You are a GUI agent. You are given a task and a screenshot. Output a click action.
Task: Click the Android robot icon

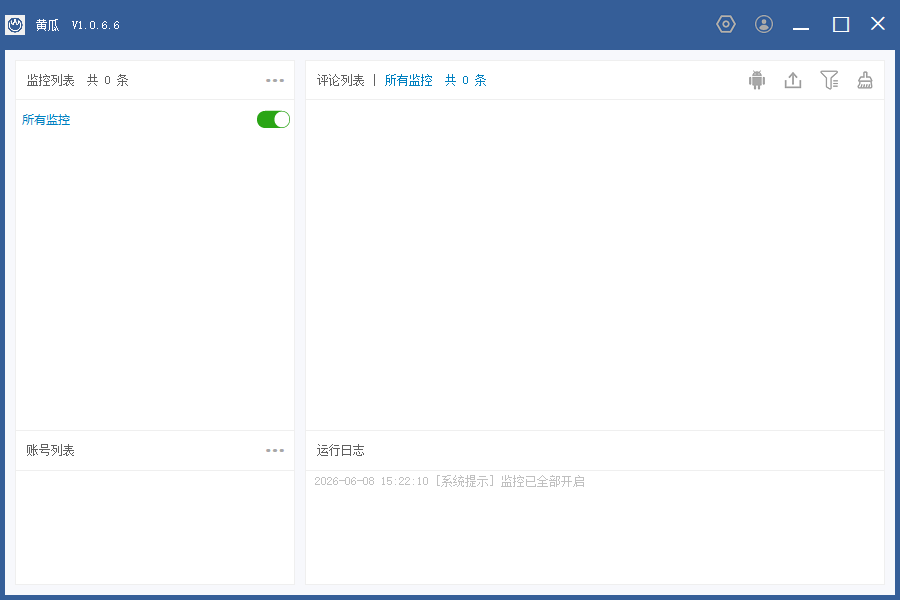click(757, 80)
